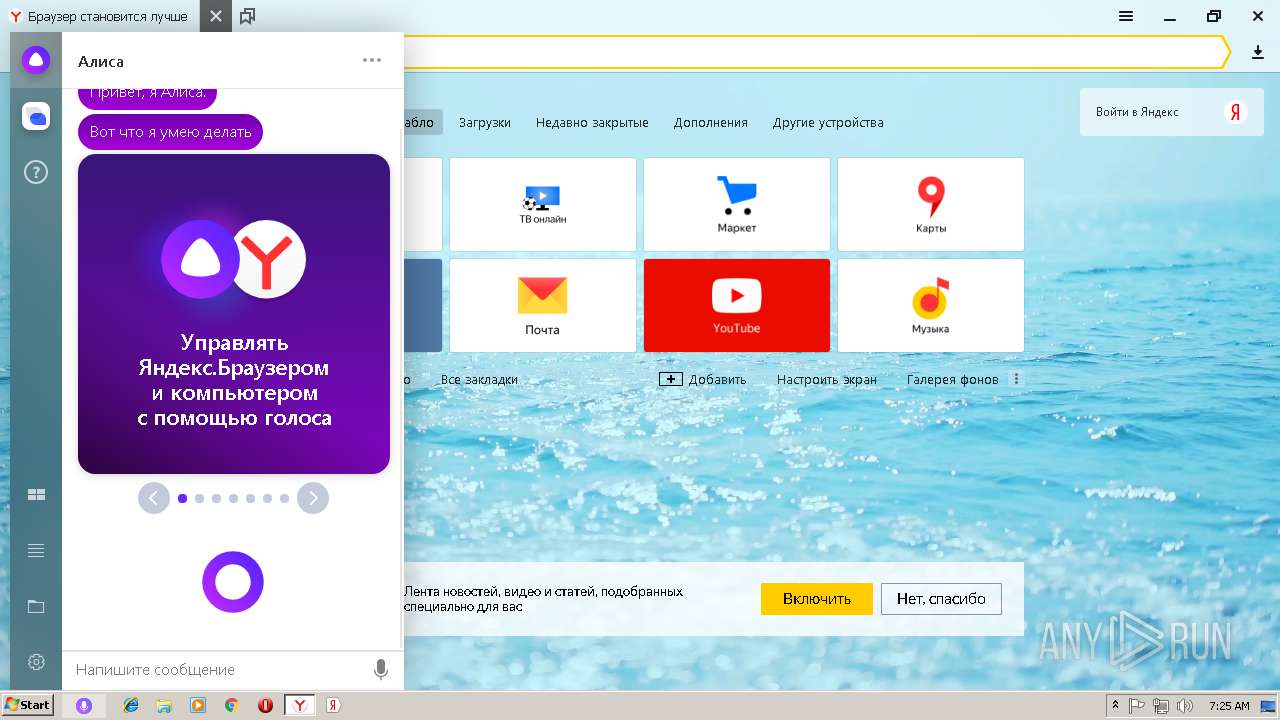Open the Windows Start button

pos(28,705)
